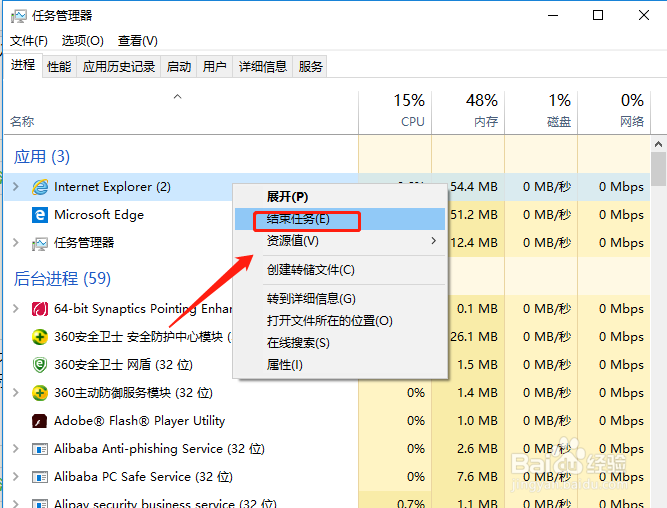Click the 360安全卫士 网盾 shield icon

pos(40,365)
